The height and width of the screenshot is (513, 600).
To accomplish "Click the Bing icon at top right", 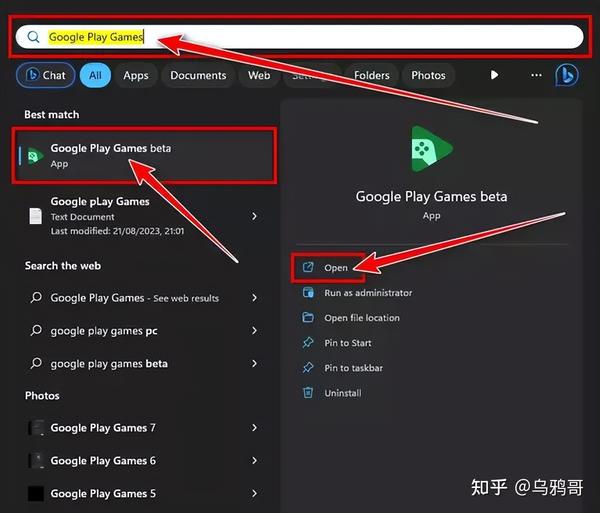I will [567, 75].
